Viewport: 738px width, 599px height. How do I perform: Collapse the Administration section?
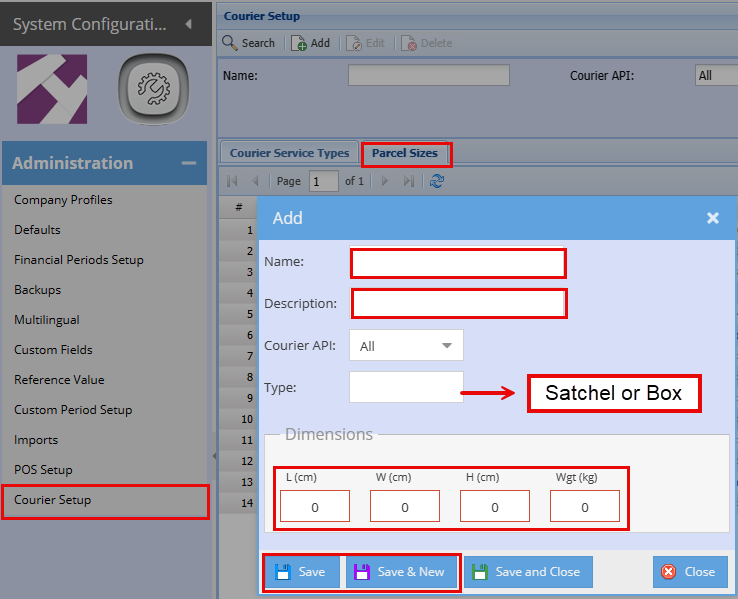click(189, 163)
